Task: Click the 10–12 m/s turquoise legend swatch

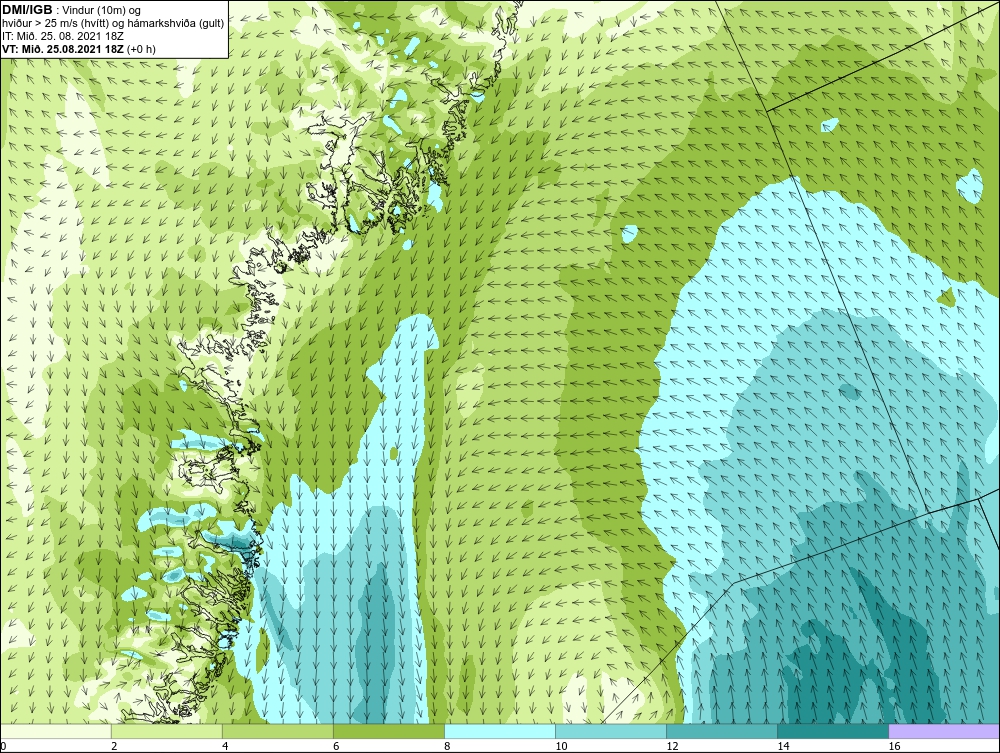Action: point(611,731)
